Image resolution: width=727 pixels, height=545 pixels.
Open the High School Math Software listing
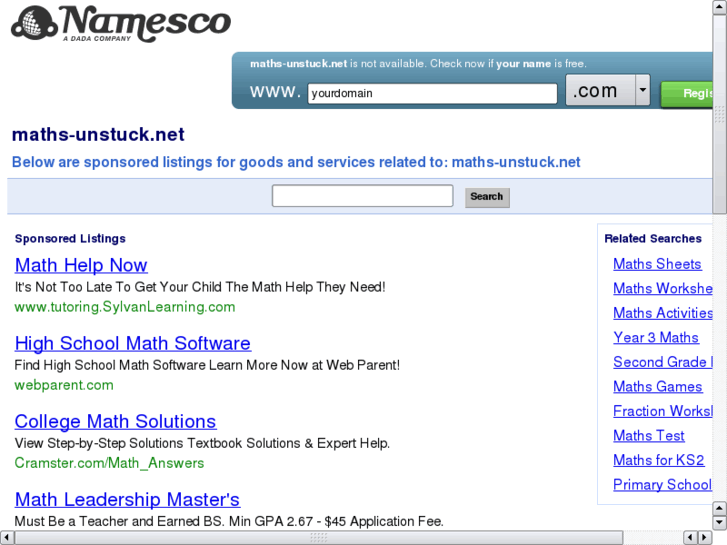pos(133,343)
